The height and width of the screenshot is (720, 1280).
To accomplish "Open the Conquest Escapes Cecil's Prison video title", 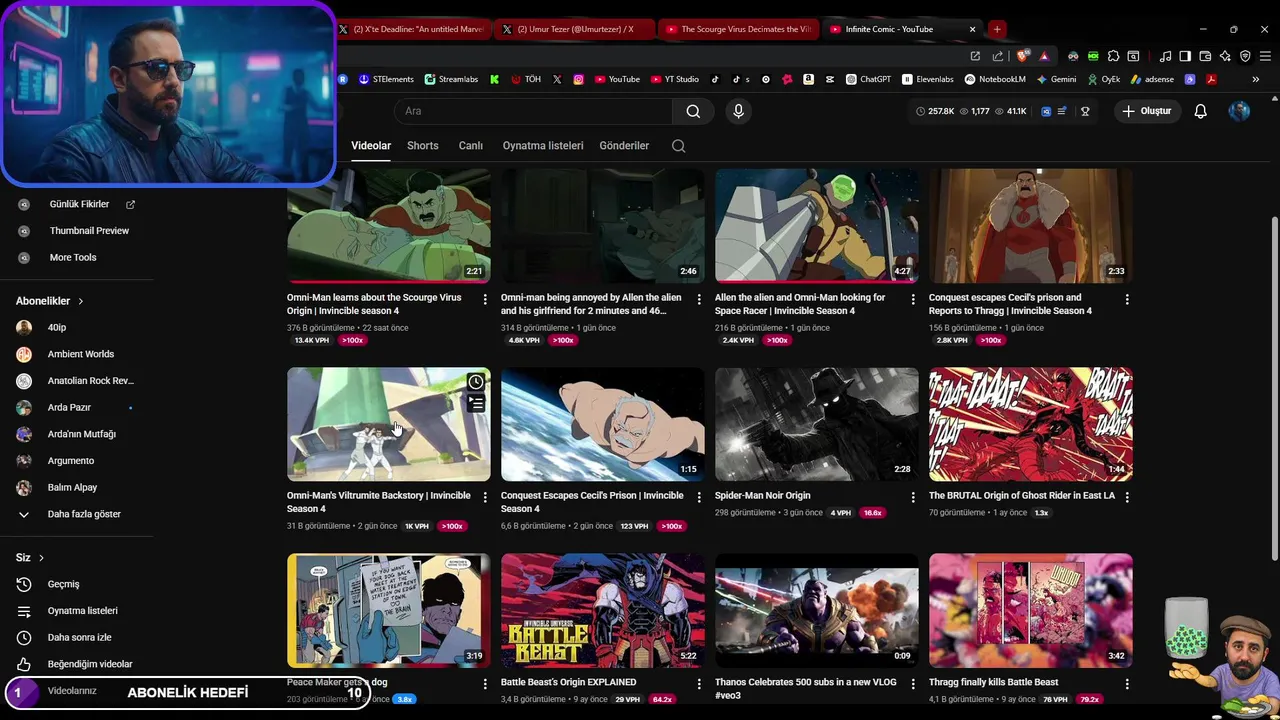I will 592,502.
